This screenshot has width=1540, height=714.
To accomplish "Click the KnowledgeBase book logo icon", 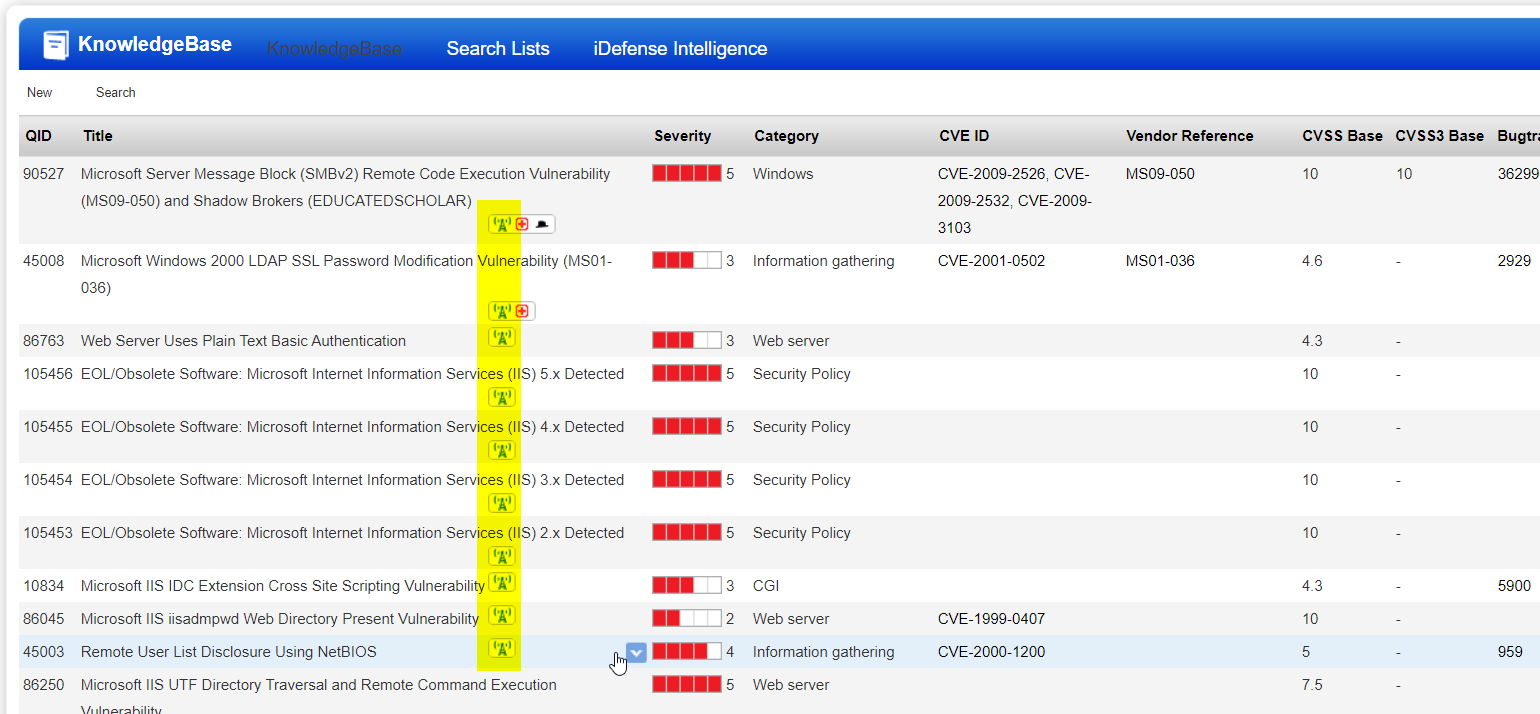I will tap(56, 45).
